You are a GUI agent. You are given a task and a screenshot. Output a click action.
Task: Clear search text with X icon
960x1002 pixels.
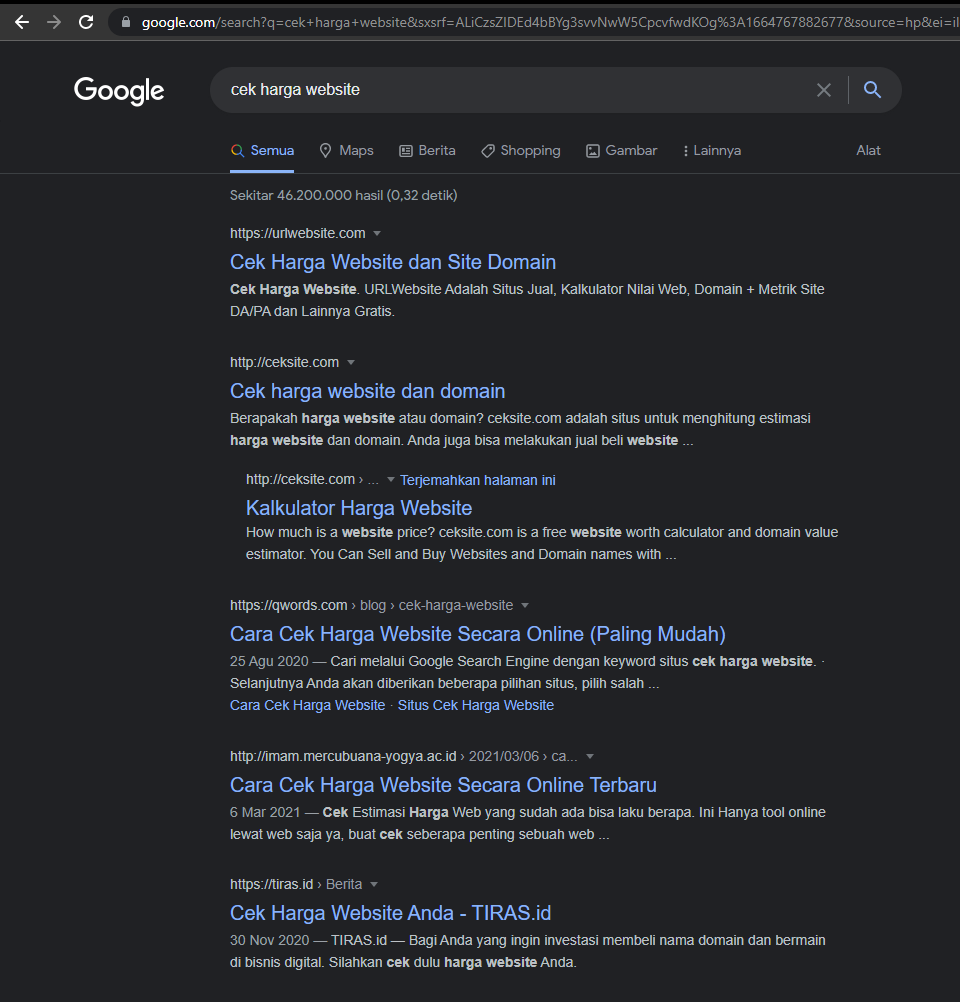click(823, 90)
